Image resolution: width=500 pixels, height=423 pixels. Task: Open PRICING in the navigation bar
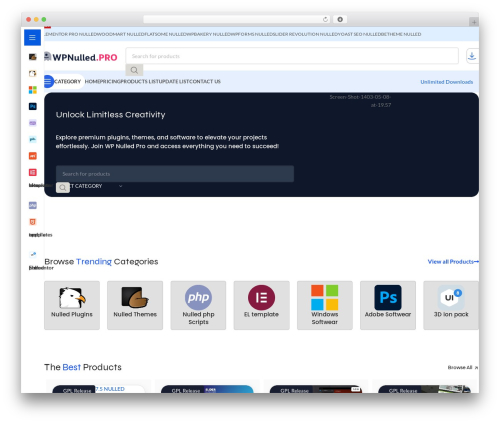(109, 82)
